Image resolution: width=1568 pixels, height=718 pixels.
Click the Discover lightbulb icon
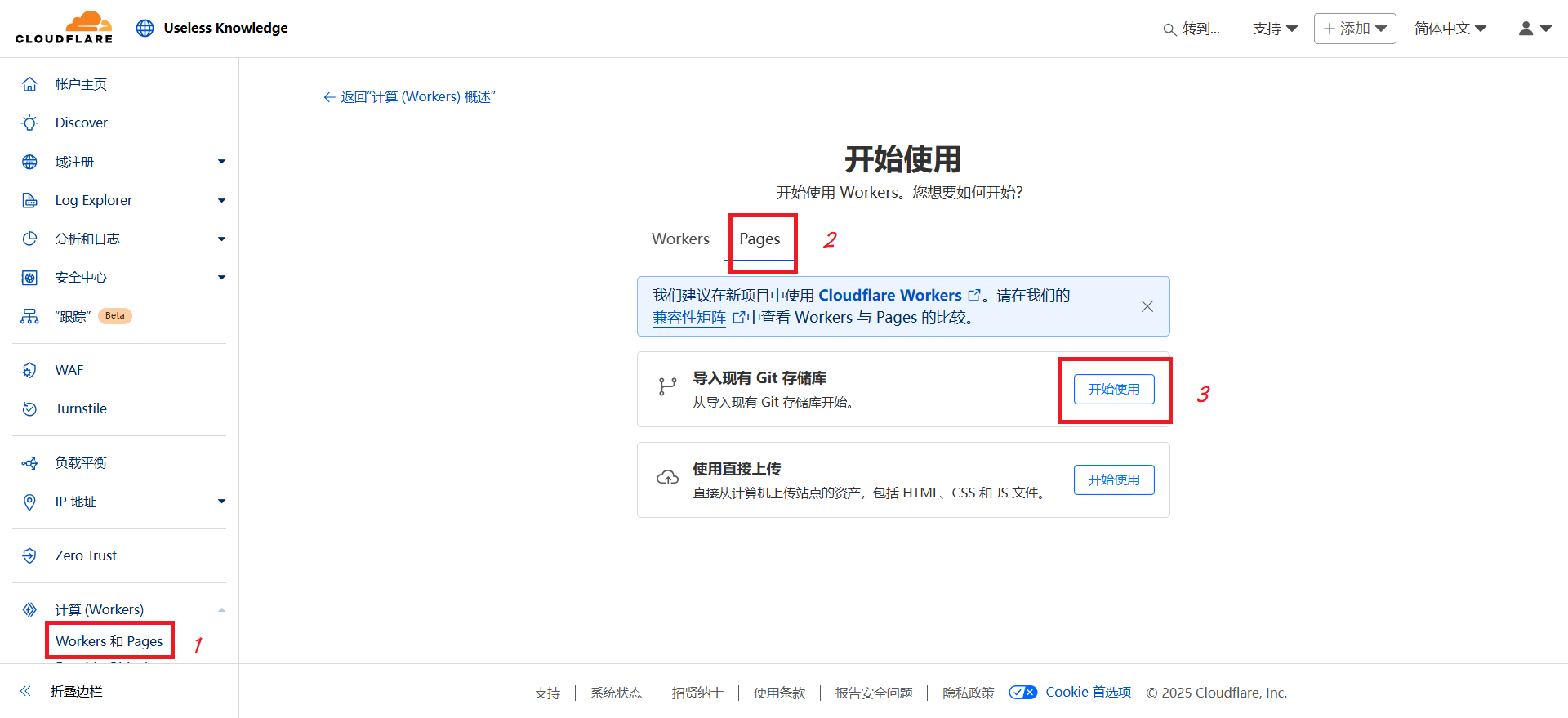(29, 123)
